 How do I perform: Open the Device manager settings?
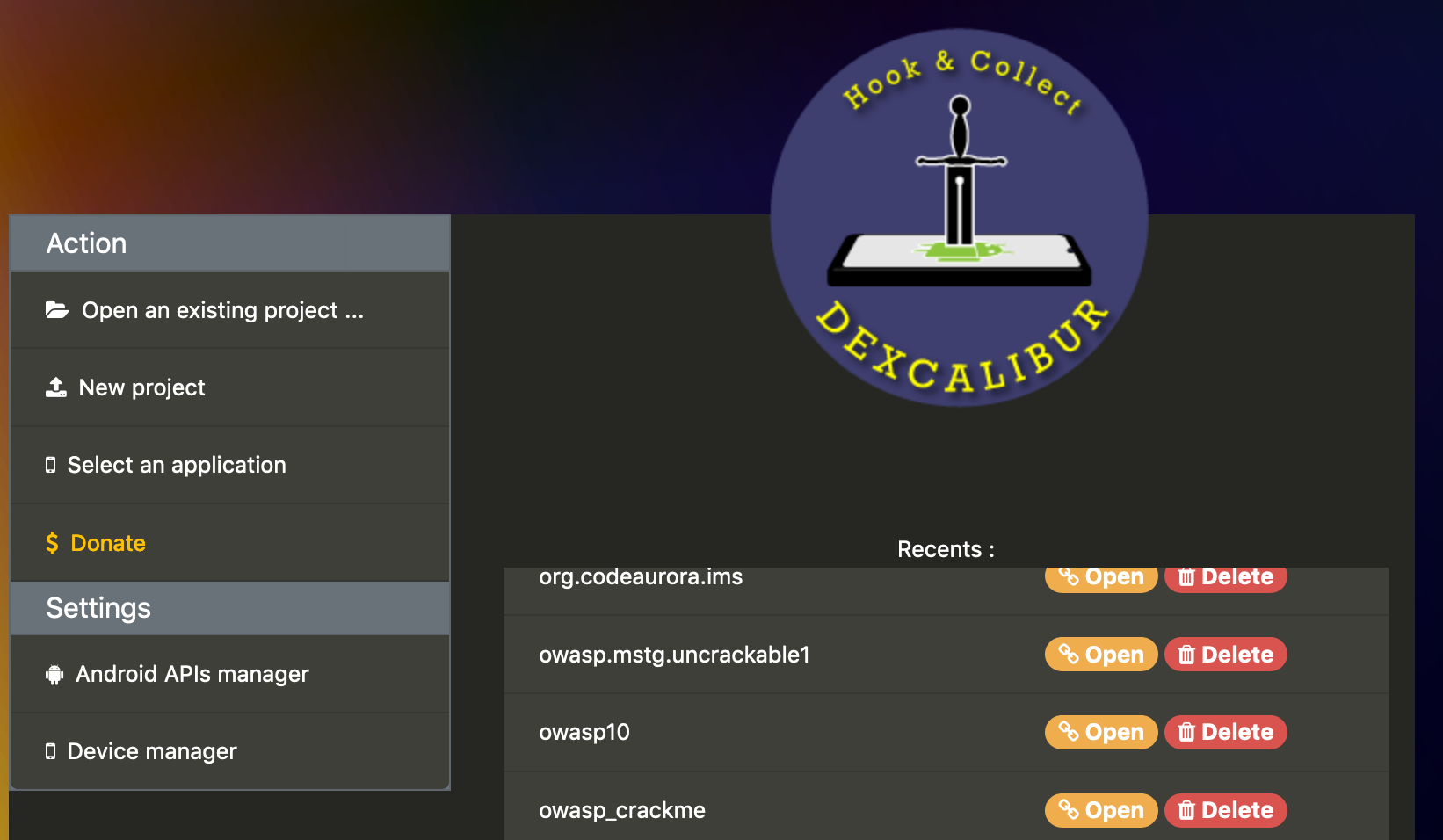click(x=230, y=751)
